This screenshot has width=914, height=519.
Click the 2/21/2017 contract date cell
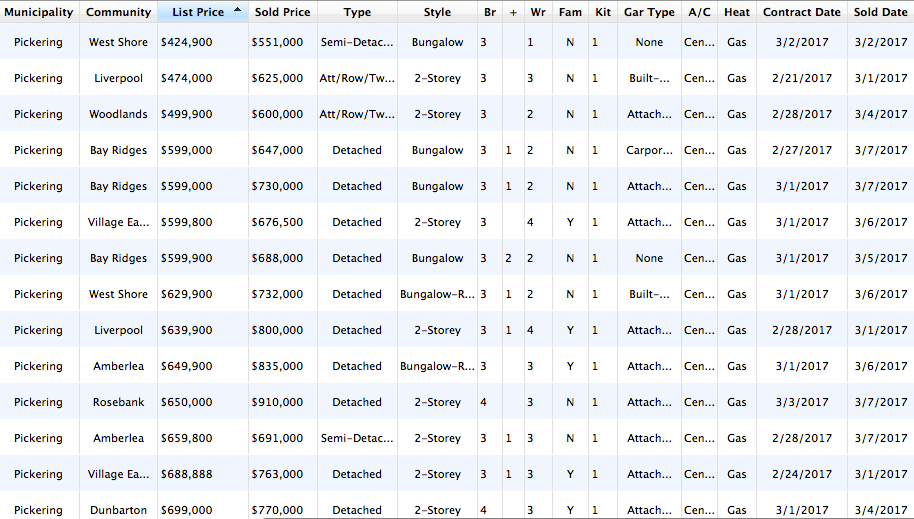(x=801, y=79)
